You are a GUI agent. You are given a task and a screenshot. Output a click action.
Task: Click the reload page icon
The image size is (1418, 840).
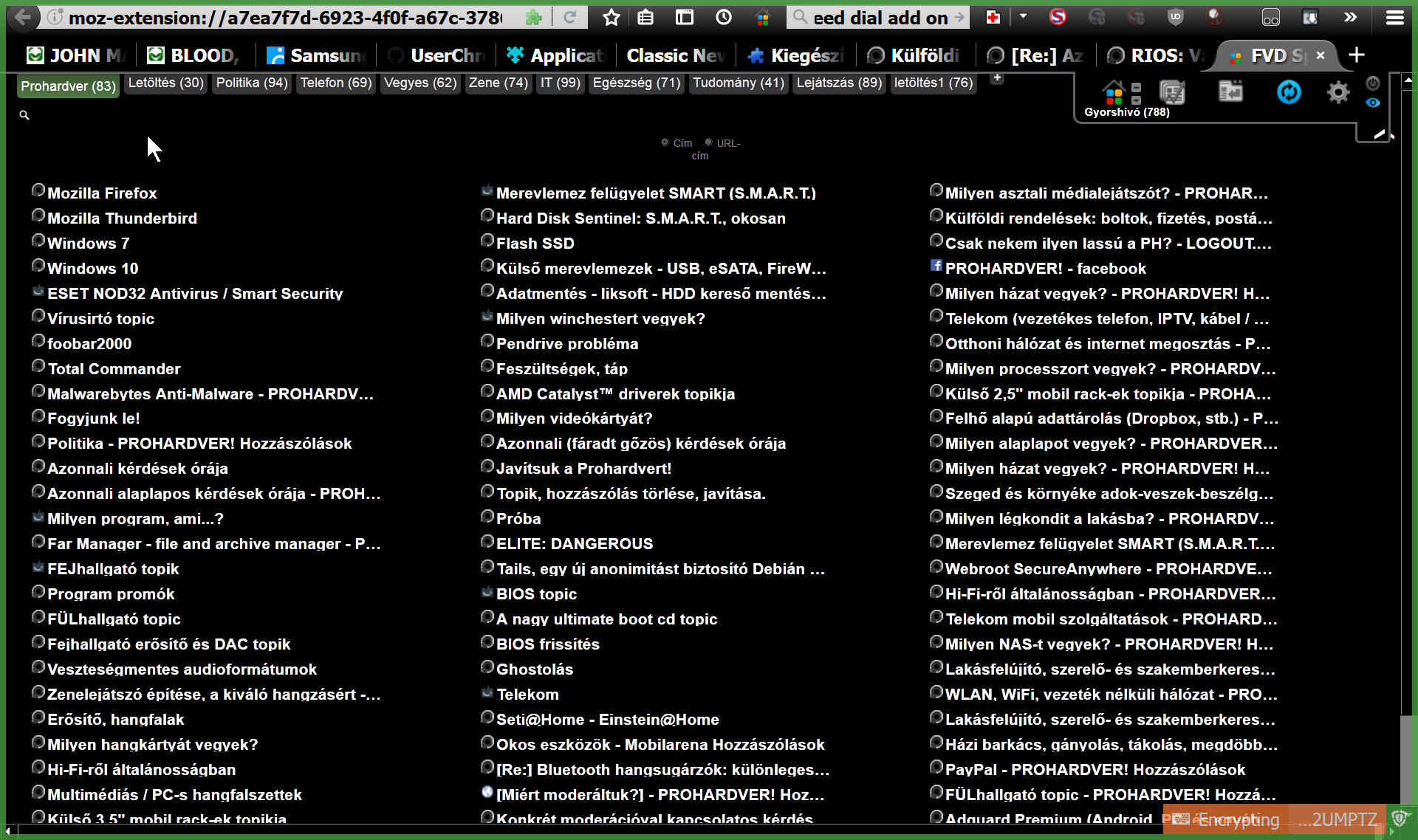coord(569,17)
